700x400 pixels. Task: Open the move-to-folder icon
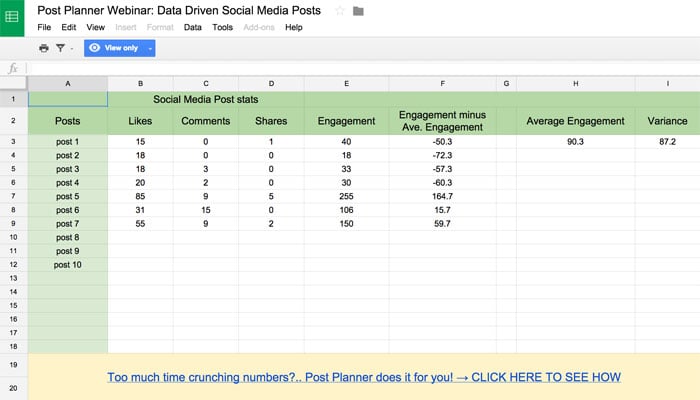pos(358,11)
